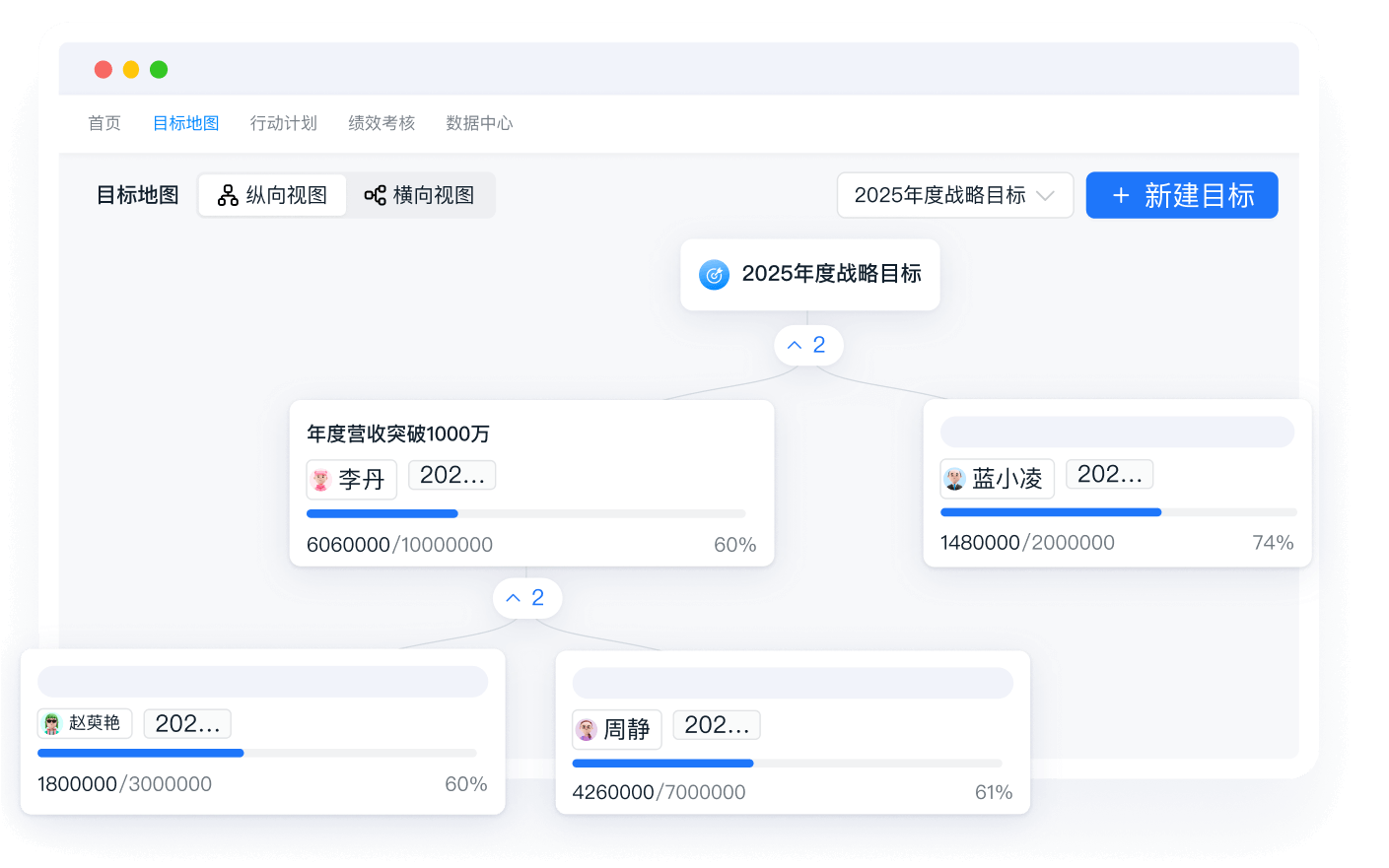
Task: Open the 2025年度战略目标 dropdown selector
Action: coord(953,195)
